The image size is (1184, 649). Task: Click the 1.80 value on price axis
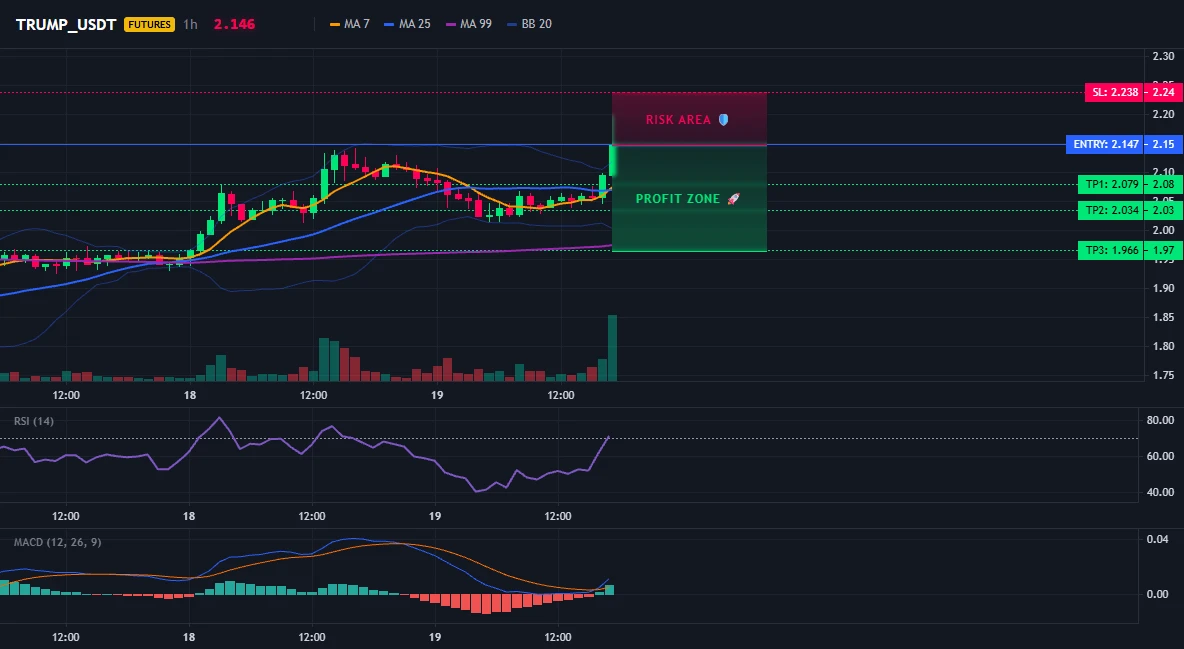click(x=1163, y=346)
